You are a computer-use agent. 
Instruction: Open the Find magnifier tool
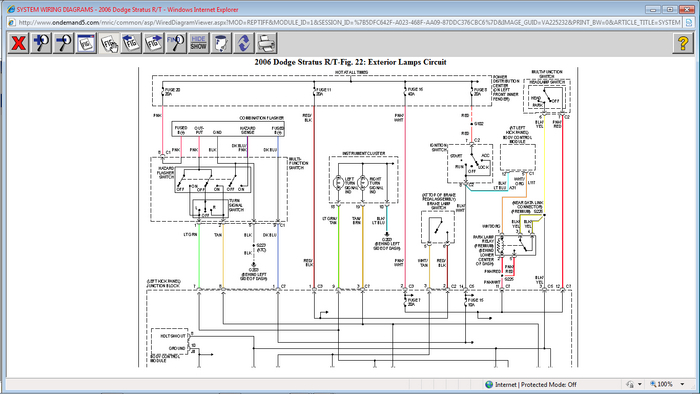[176, 43]
